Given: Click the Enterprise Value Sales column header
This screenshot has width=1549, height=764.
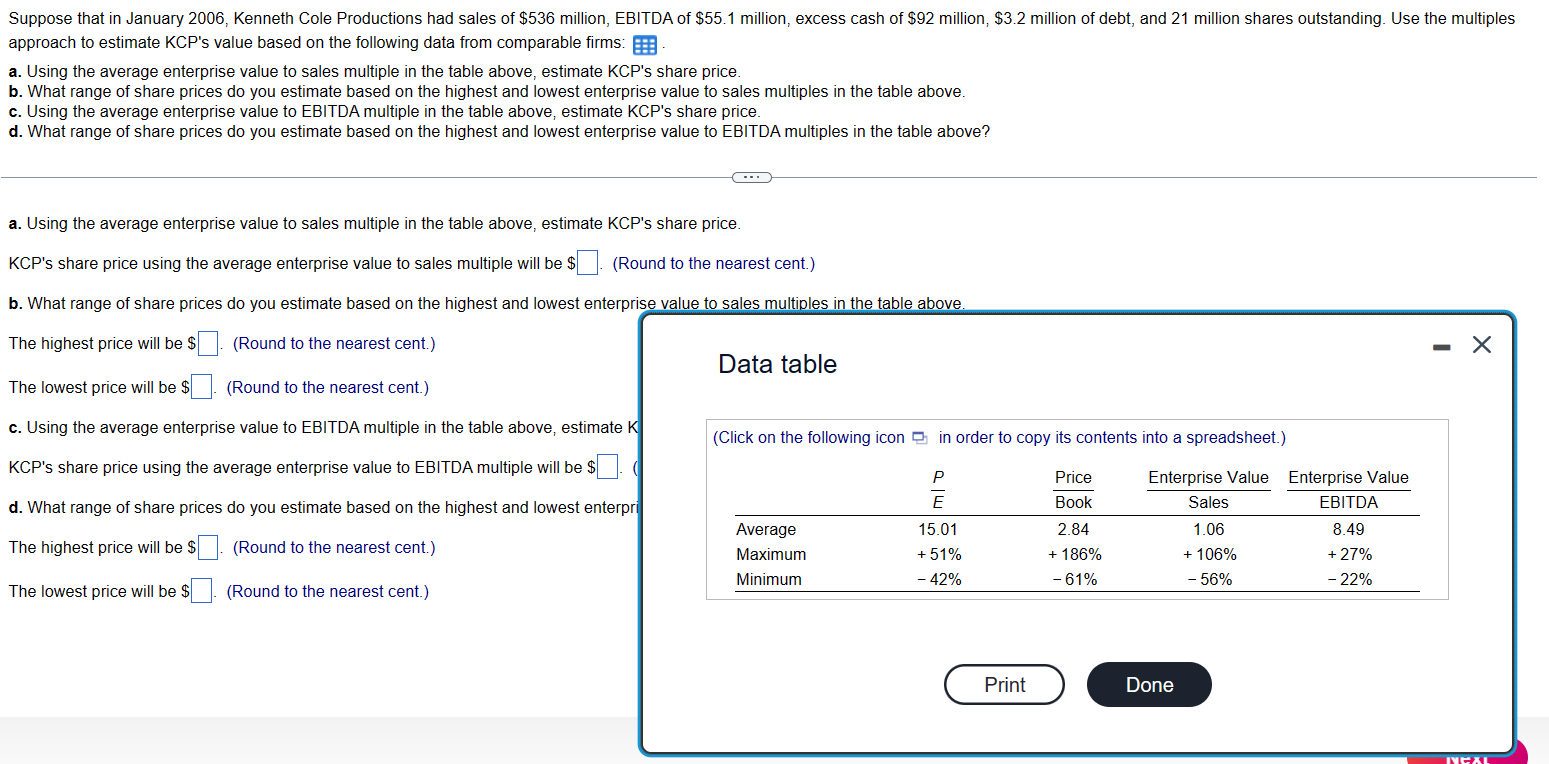Looking at the screenshot, I should click(1208, 489).
